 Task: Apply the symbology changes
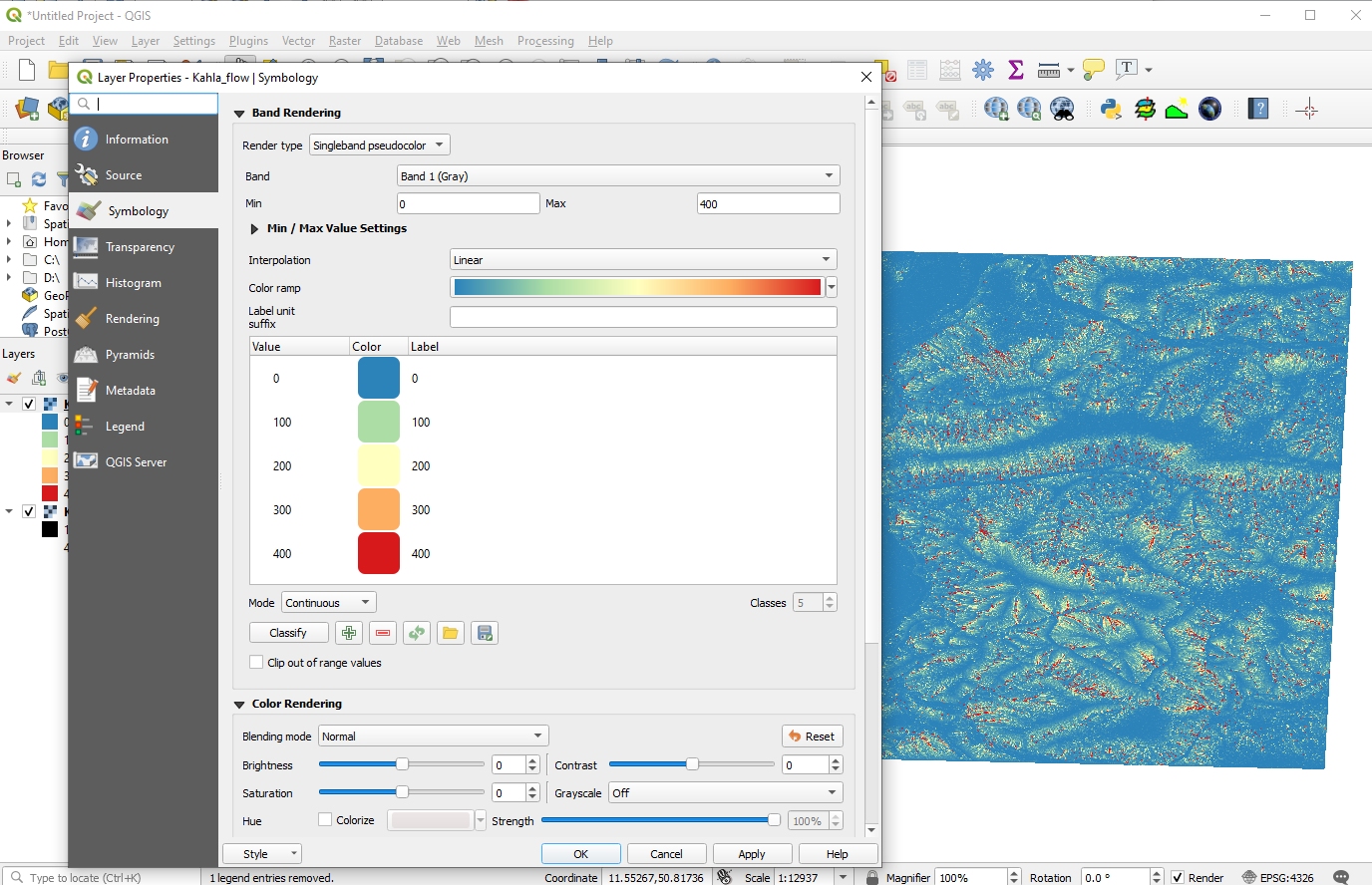(753, 853)
